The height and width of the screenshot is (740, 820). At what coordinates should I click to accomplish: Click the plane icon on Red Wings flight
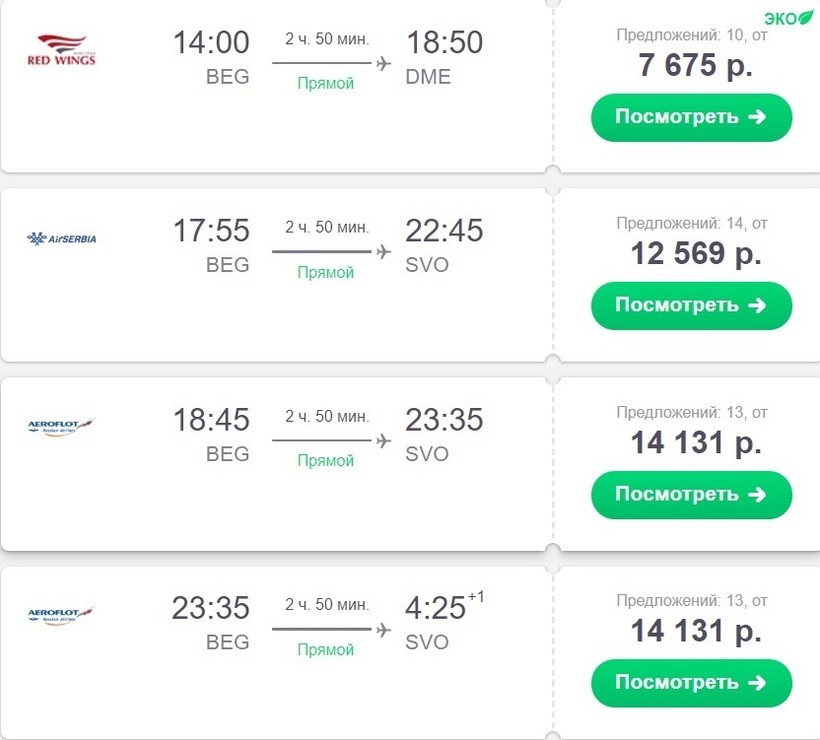click(382, 63)
